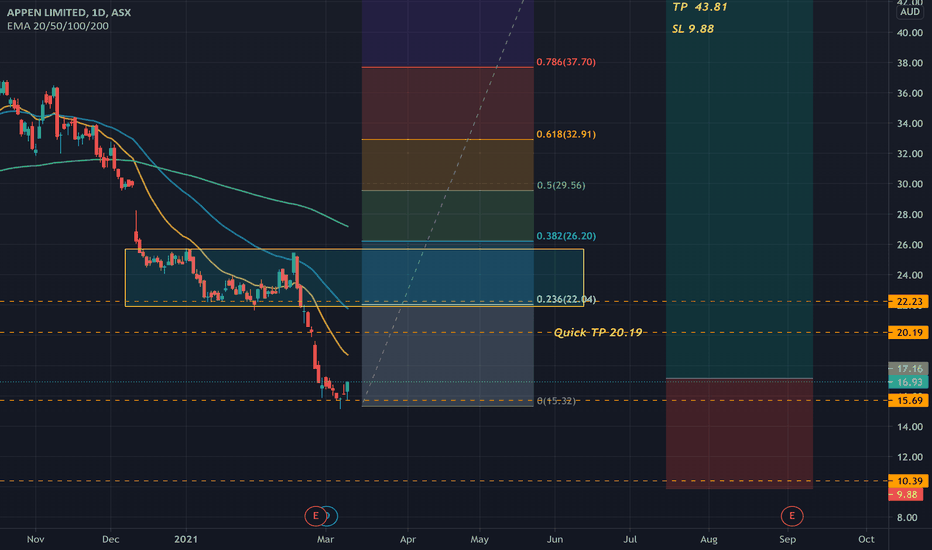Select the 0.236(22.04) Fibonacci level label

(x=566, y=299)
